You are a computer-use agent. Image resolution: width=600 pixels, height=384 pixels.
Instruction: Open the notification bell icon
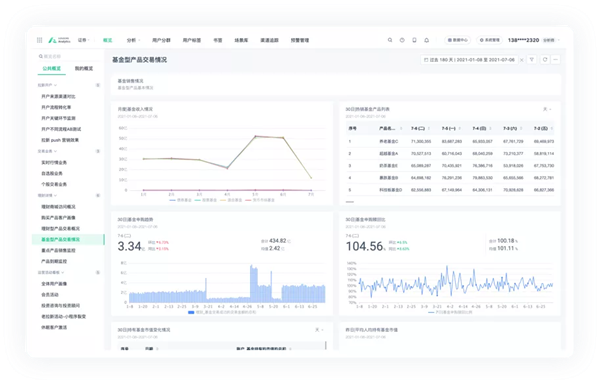click(427, 40)
